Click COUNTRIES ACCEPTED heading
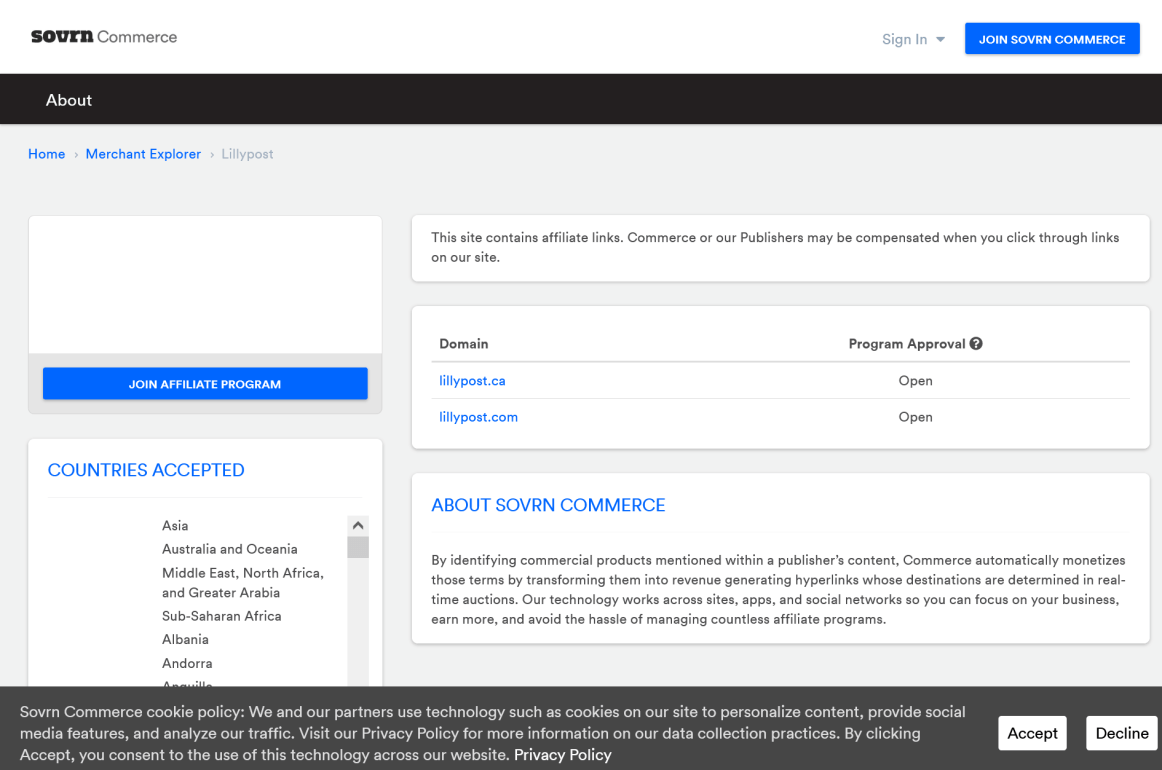Screen dimensions: 1162x770 tap(146, 470)
